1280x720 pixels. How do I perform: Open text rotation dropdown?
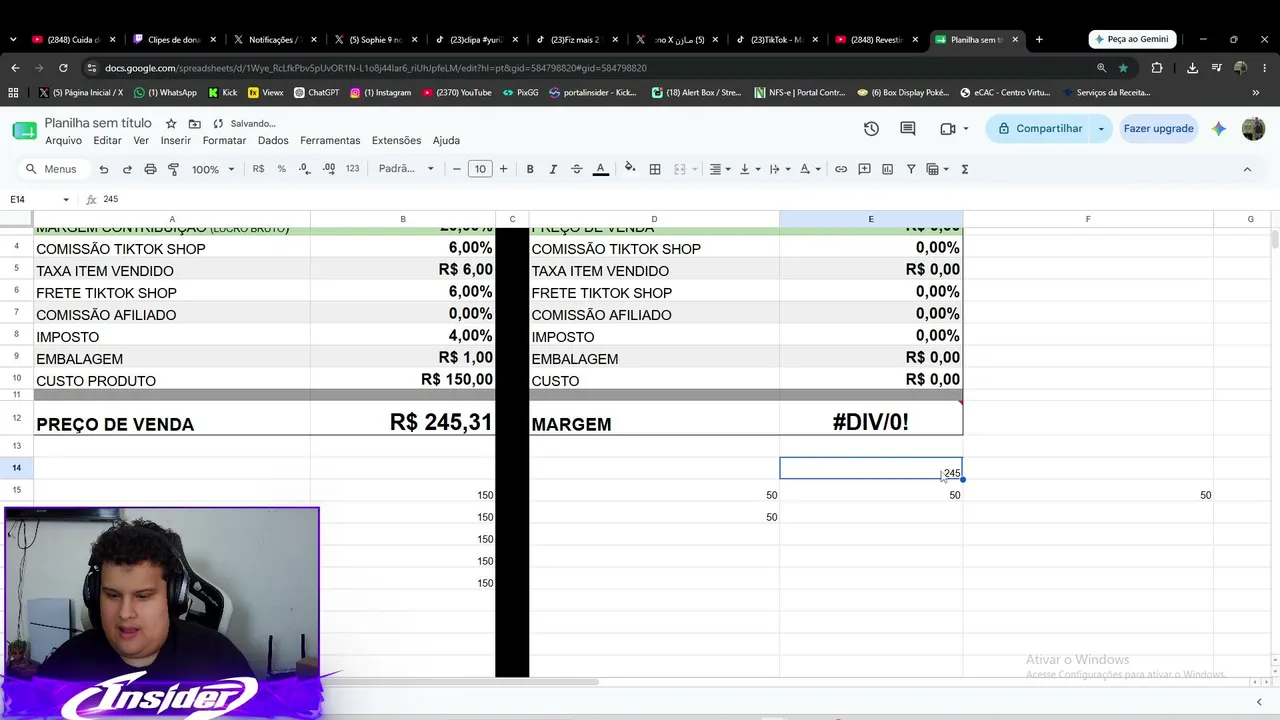pos(810,169)
